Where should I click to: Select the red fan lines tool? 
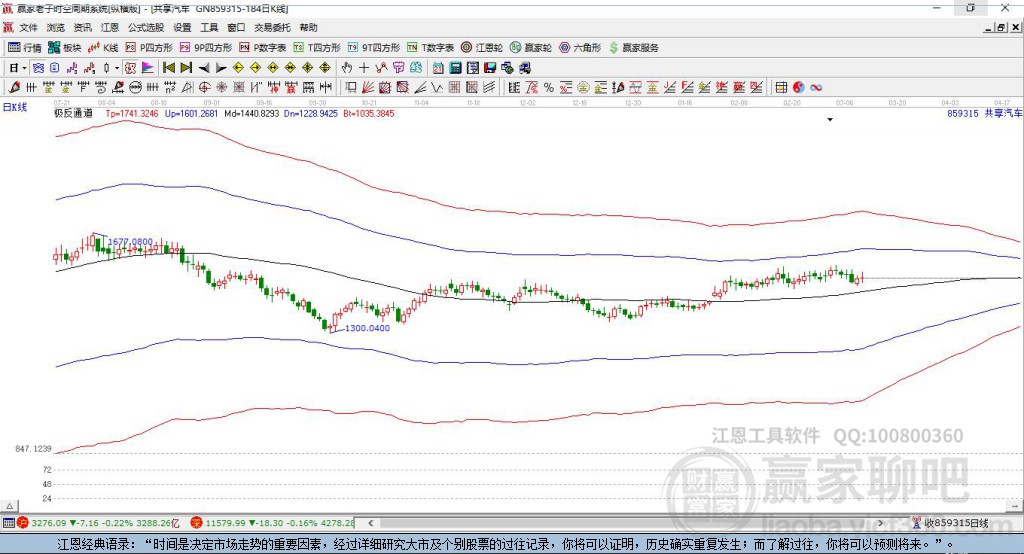(368, 88)
